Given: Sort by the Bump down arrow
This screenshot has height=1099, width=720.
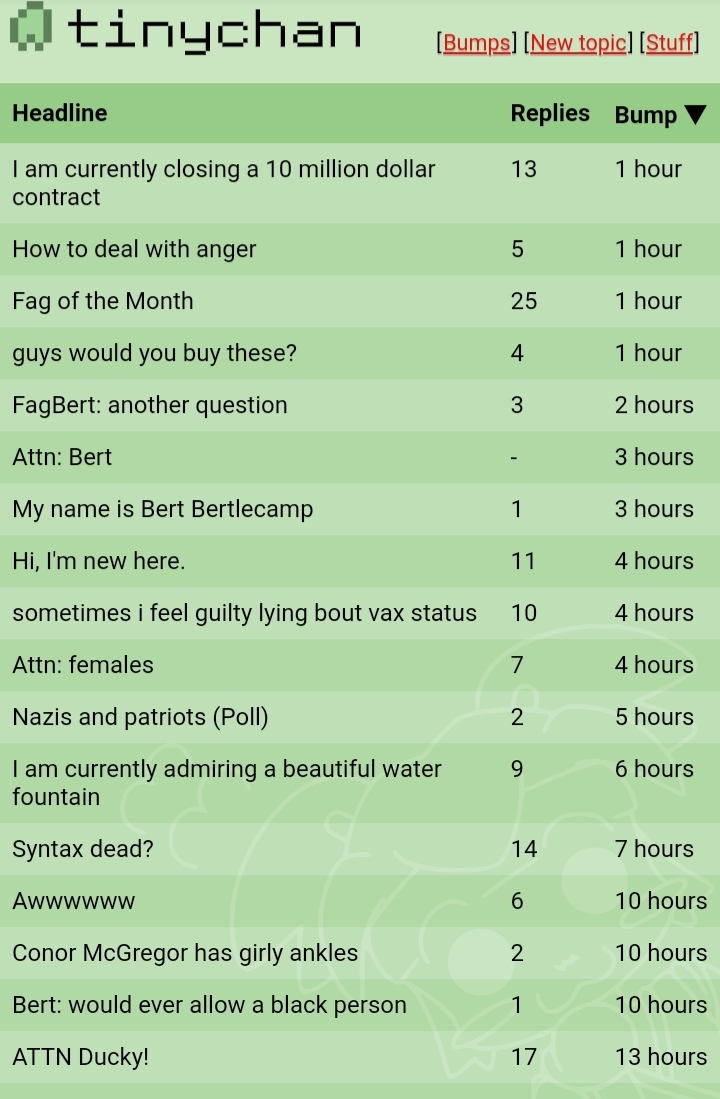Looking at the screenshot, I should tap(694, 115).
